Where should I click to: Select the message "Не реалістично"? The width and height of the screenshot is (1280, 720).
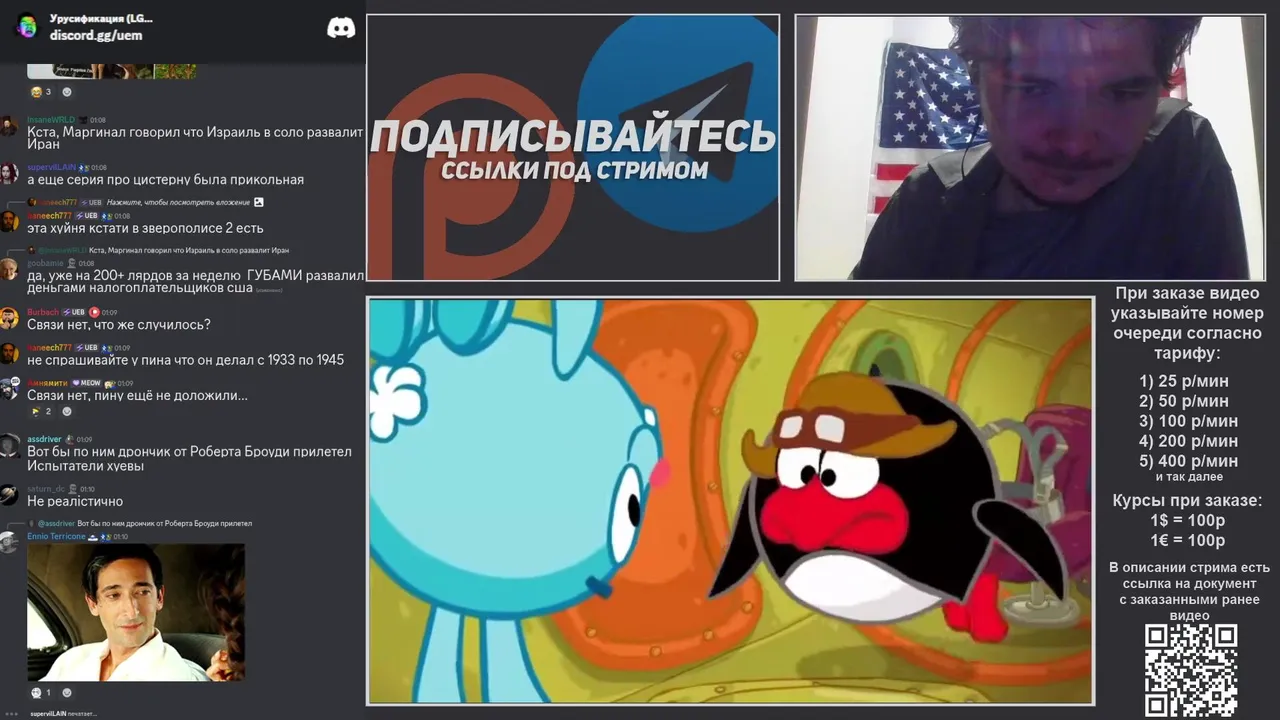point(75,501)
